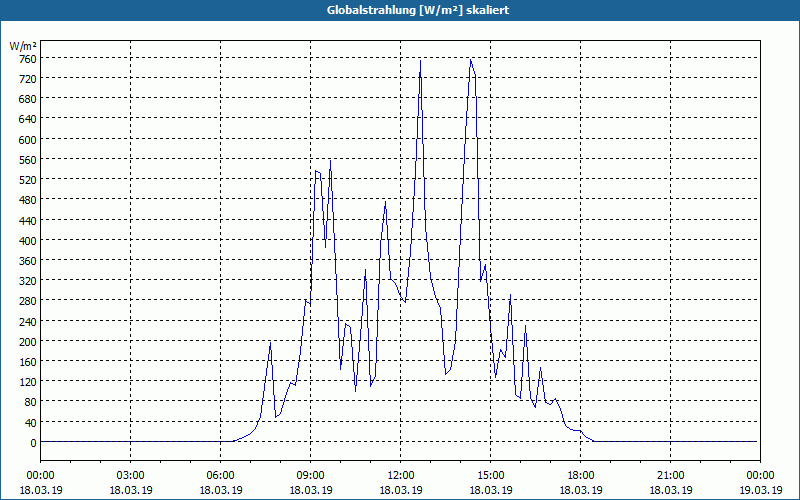Pick the y-axis tick label "560"
This screenshot has height=500, width=800.
point(28,160)
